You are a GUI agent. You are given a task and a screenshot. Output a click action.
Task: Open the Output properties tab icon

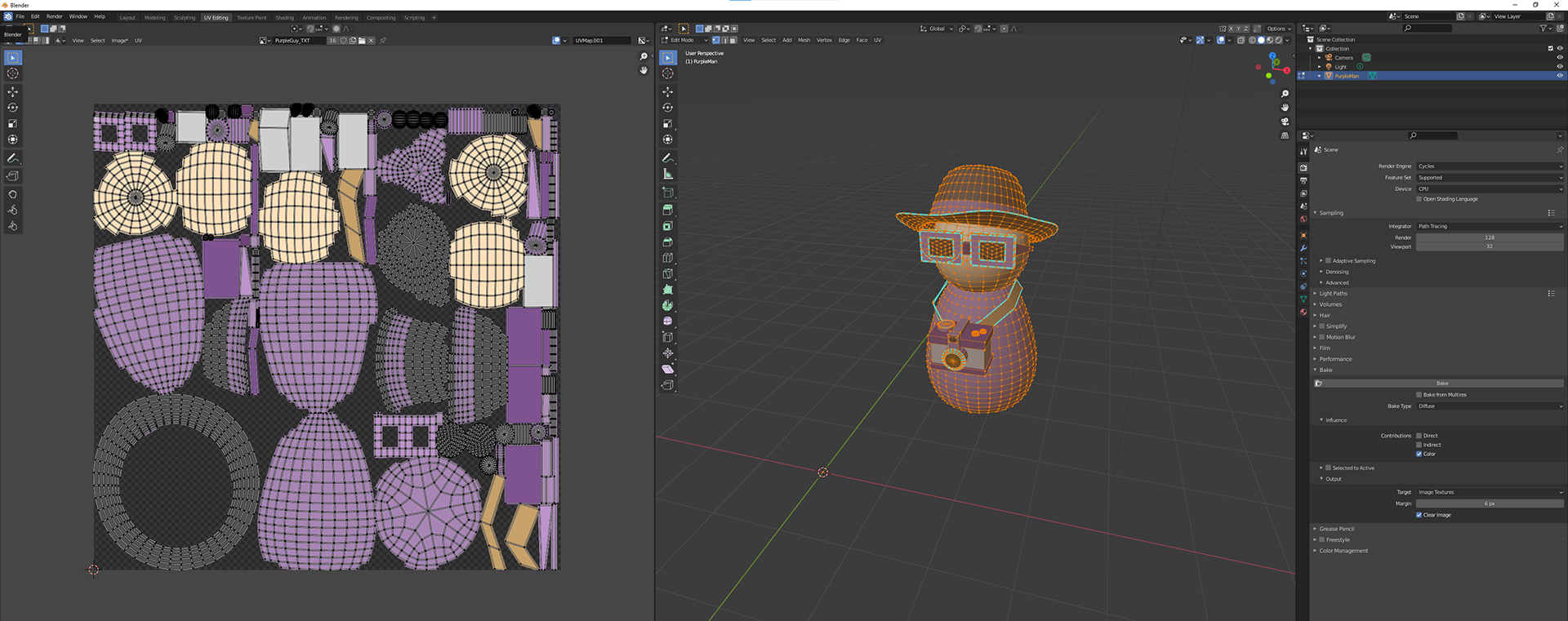point(1303,180)
